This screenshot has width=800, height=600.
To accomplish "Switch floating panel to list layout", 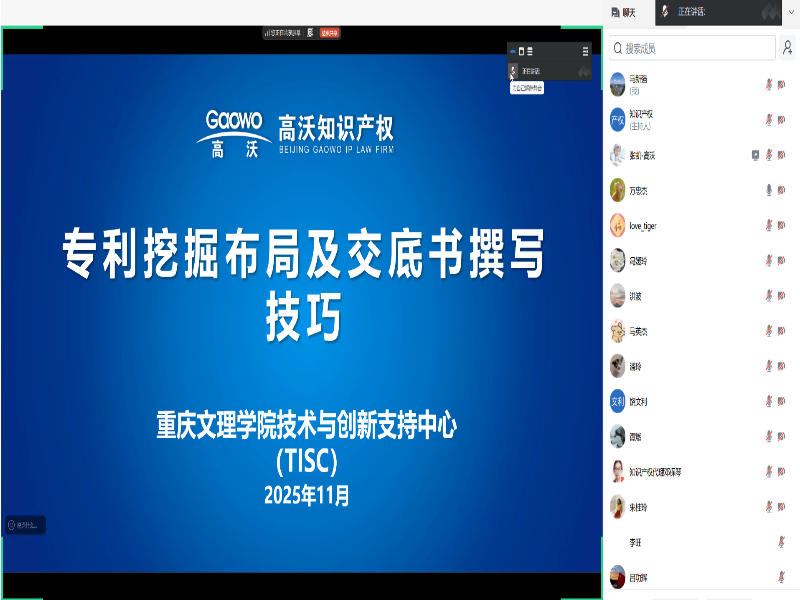I will point(530,51).
